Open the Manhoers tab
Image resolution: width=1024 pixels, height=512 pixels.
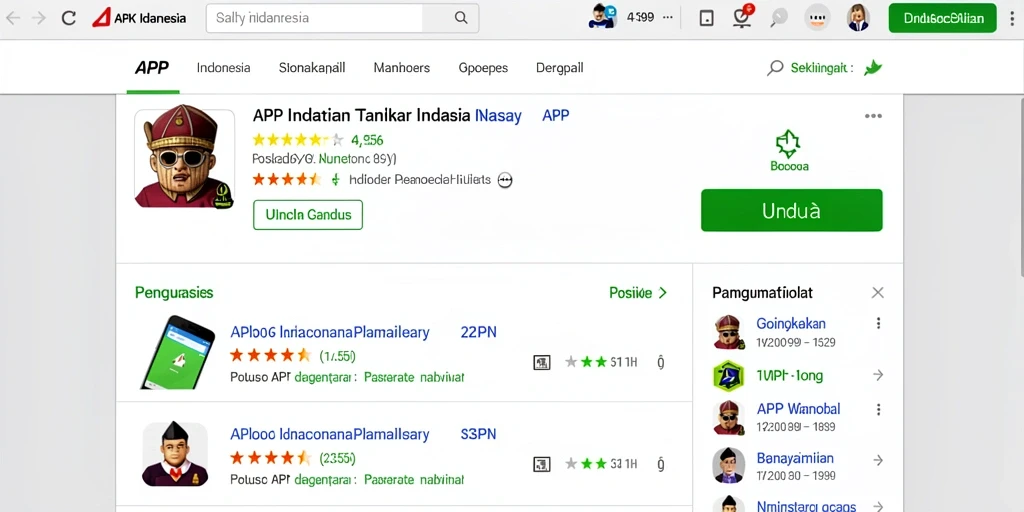coord(402,68)
